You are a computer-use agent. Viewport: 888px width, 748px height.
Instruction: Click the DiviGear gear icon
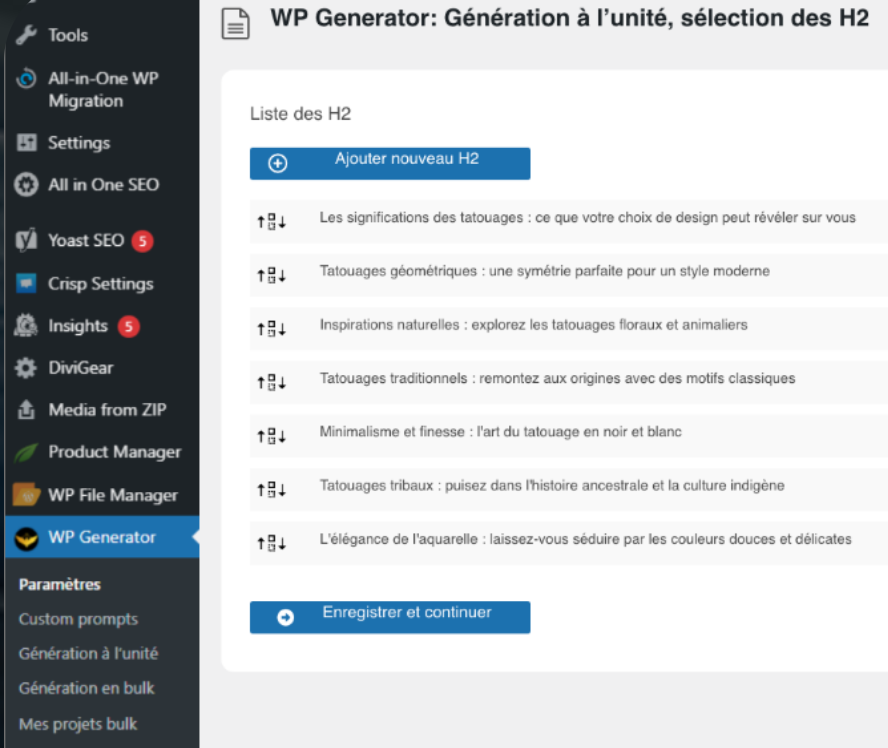25,368
